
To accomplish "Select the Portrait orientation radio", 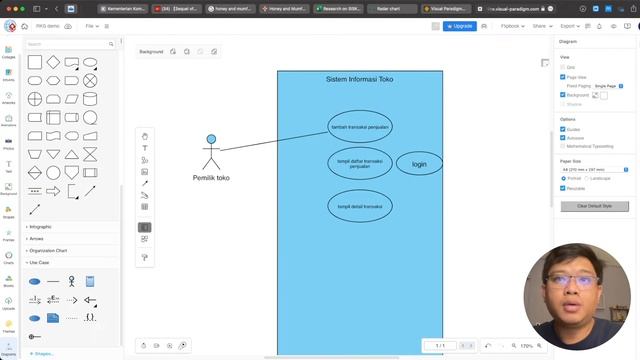I will click(563, 178).
